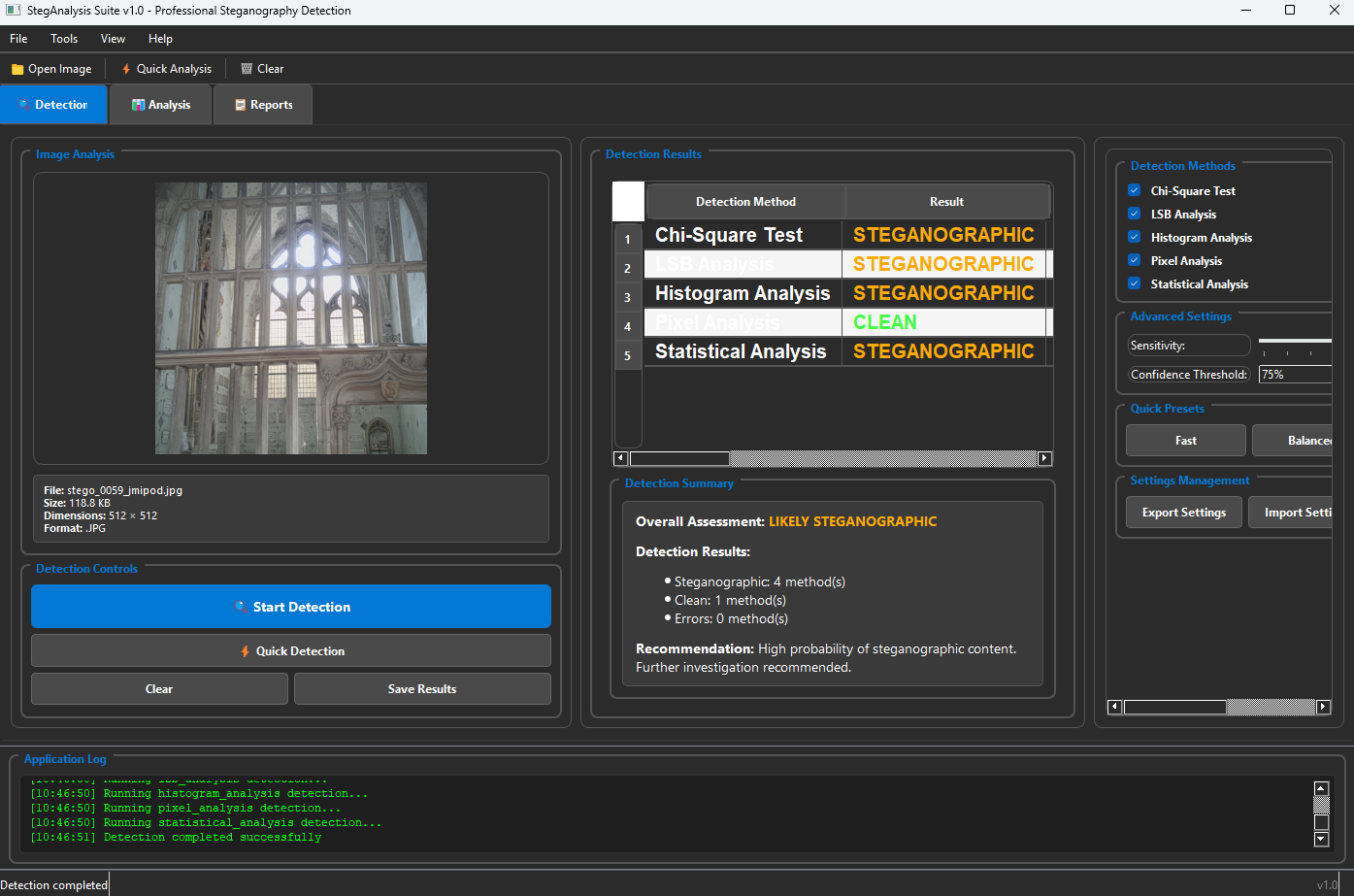
Task: Click the results table right scroll arrow
Action: coord(1044,458)
